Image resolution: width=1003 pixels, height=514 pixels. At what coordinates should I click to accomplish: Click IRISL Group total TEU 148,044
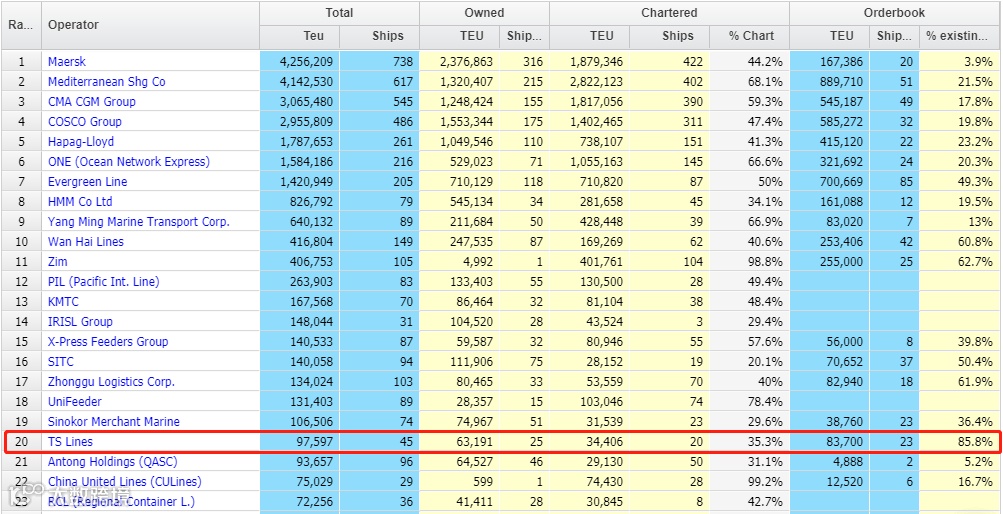point(299,322)
